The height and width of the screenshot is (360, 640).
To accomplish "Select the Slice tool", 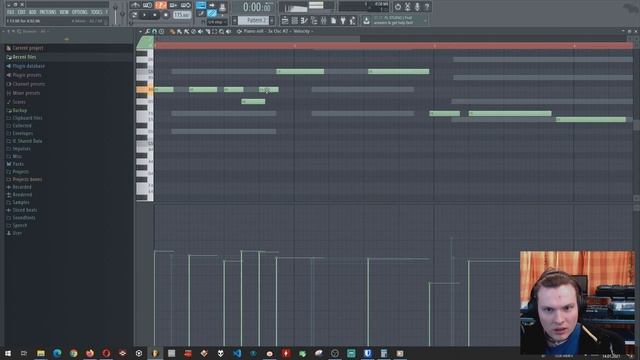I will tap(207, 31).
